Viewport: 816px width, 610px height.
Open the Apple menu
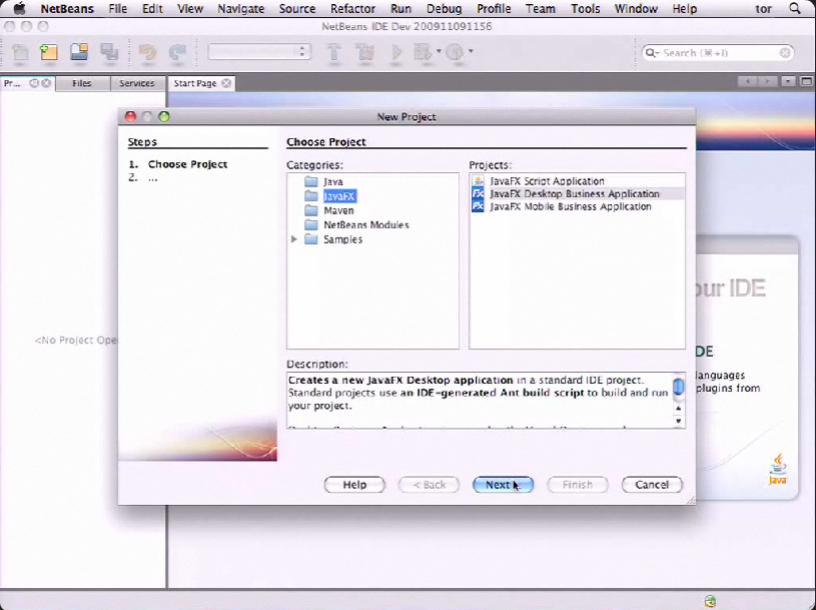coord(19,8)
